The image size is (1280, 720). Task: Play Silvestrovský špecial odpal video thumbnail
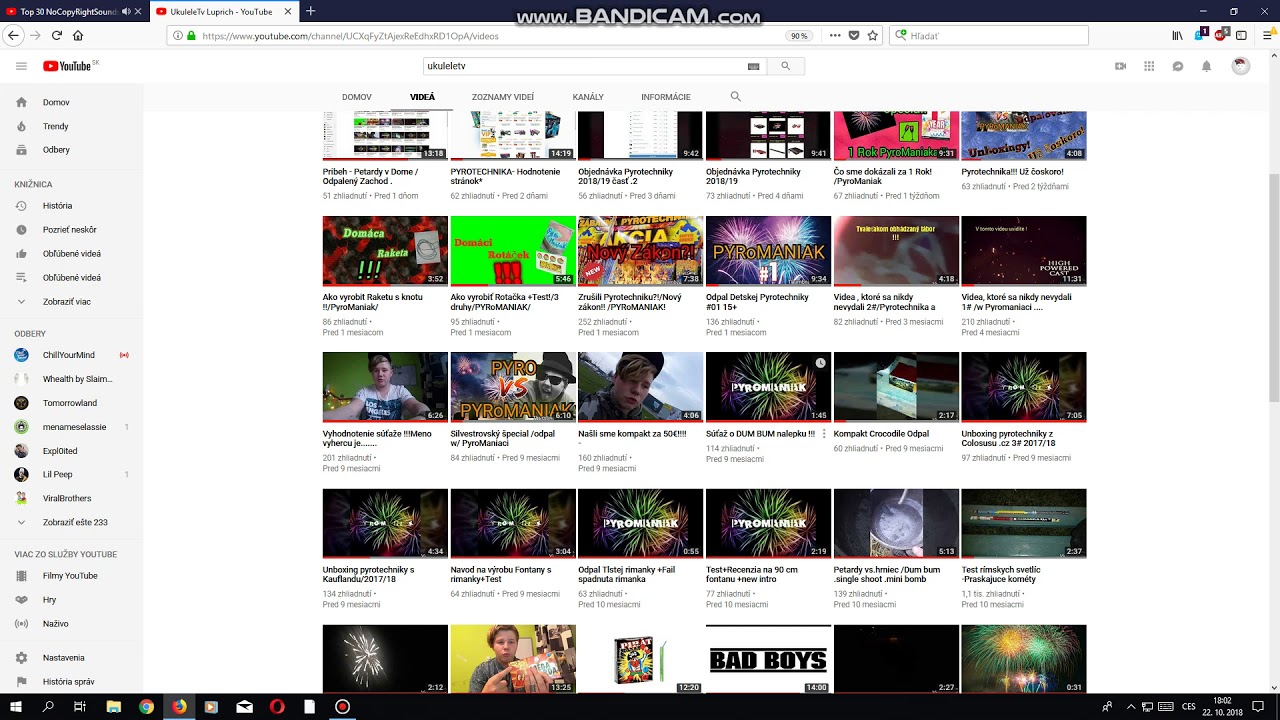point(513,387)
